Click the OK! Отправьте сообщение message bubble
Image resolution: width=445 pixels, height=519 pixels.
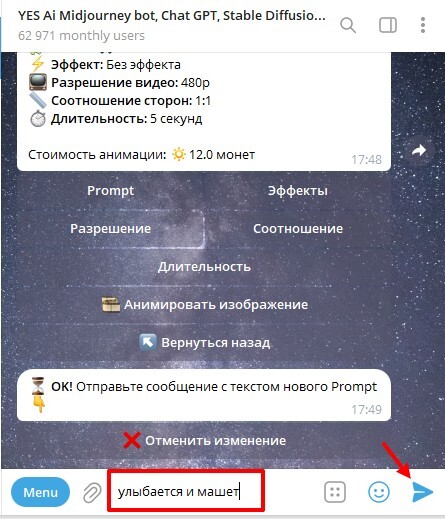click(204, 395)
